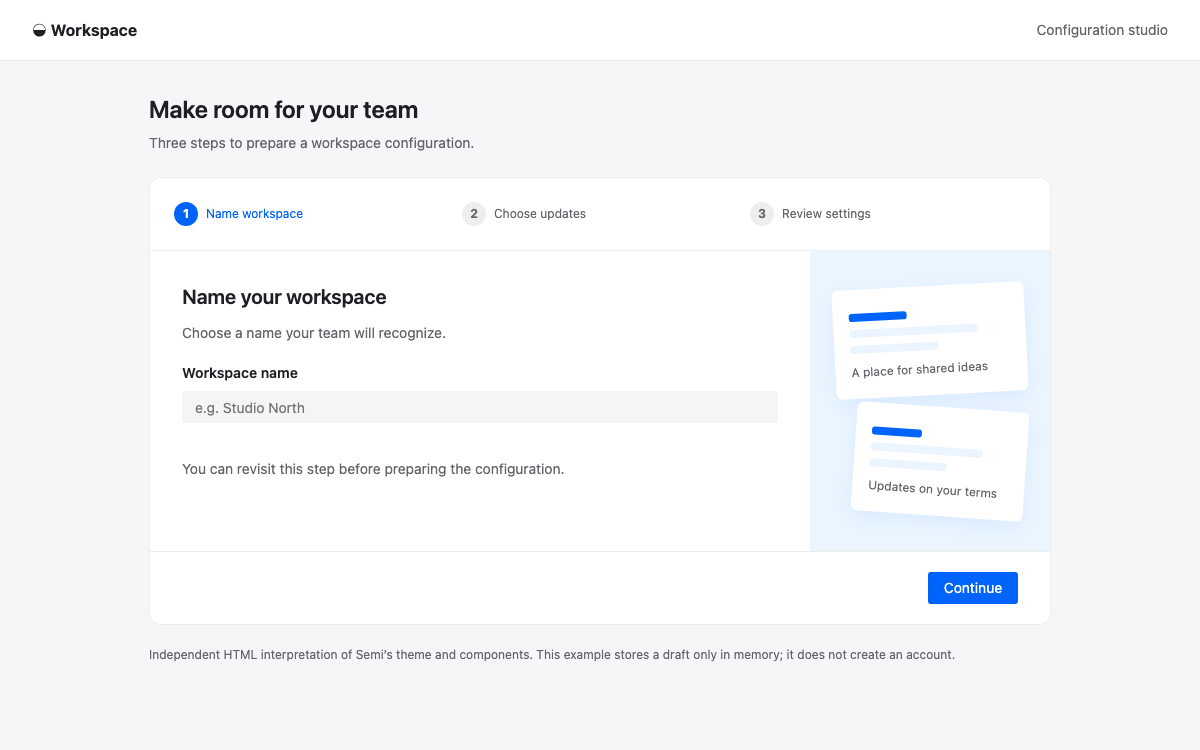Click the 'Three steps to prepare' subtitle

[x=311, y=143]
